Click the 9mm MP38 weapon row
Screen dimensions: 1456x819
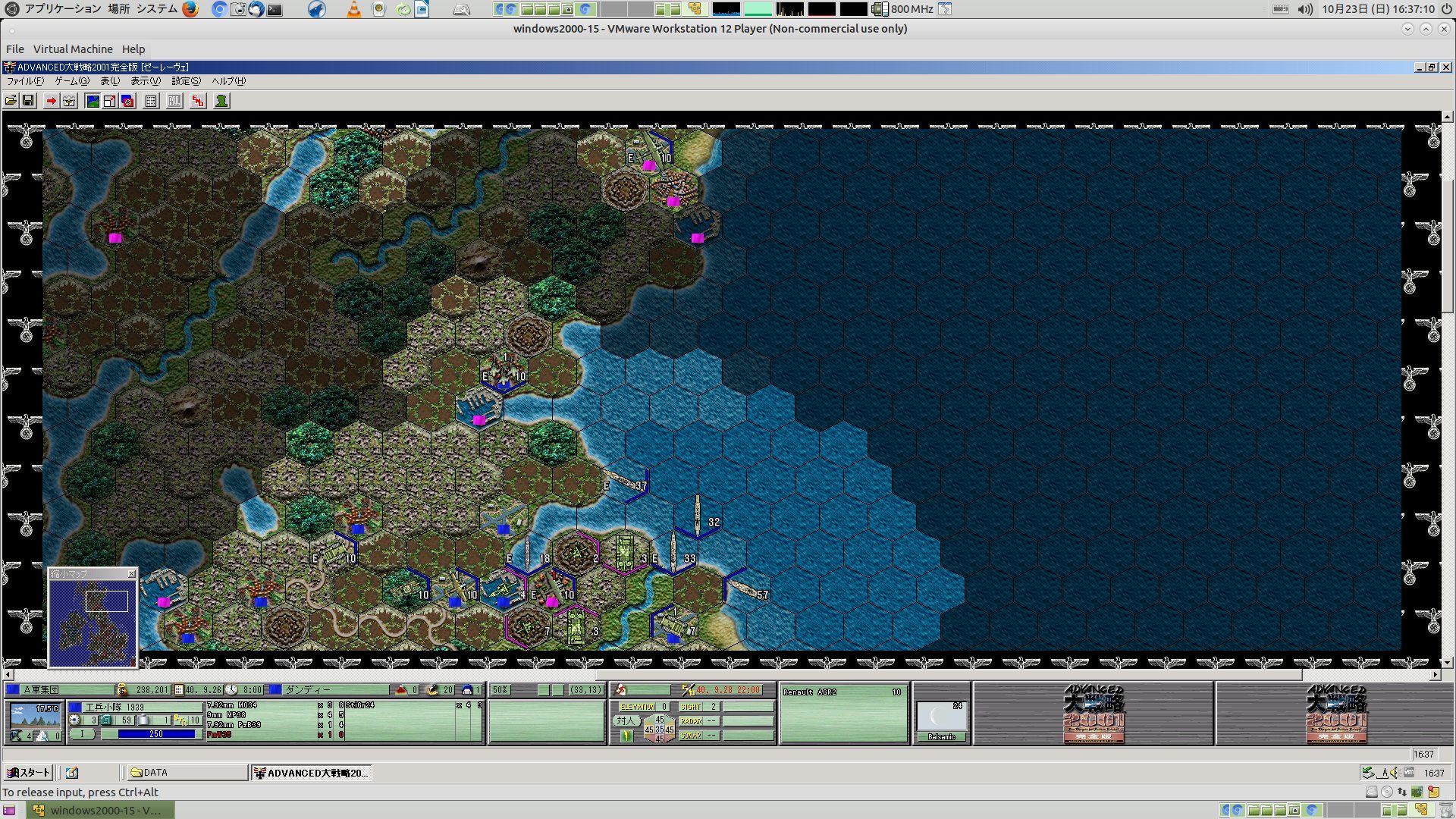[276, 715]
